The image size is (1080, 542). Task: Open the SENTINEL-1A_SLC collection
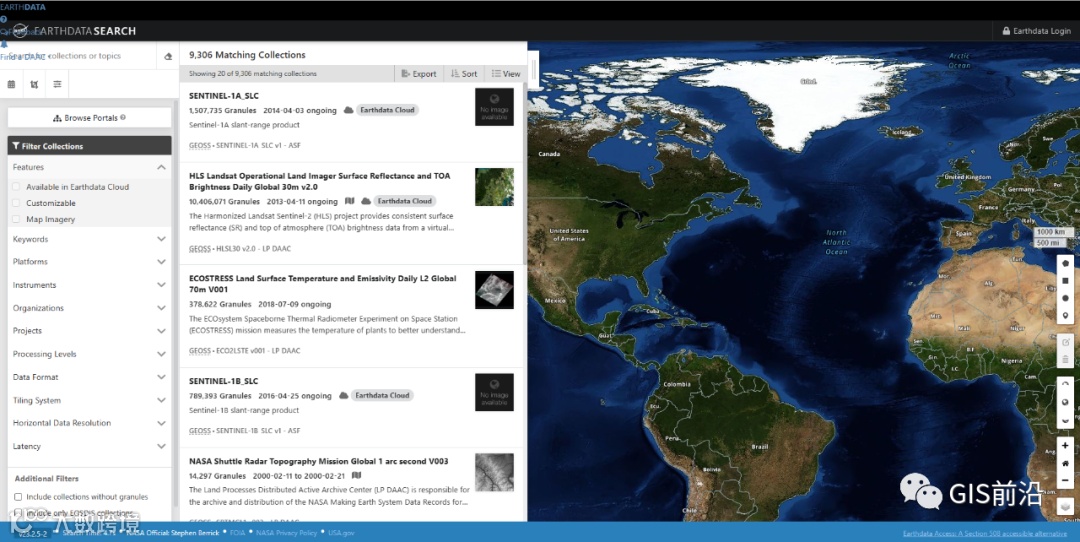click(x=224, y=96)
